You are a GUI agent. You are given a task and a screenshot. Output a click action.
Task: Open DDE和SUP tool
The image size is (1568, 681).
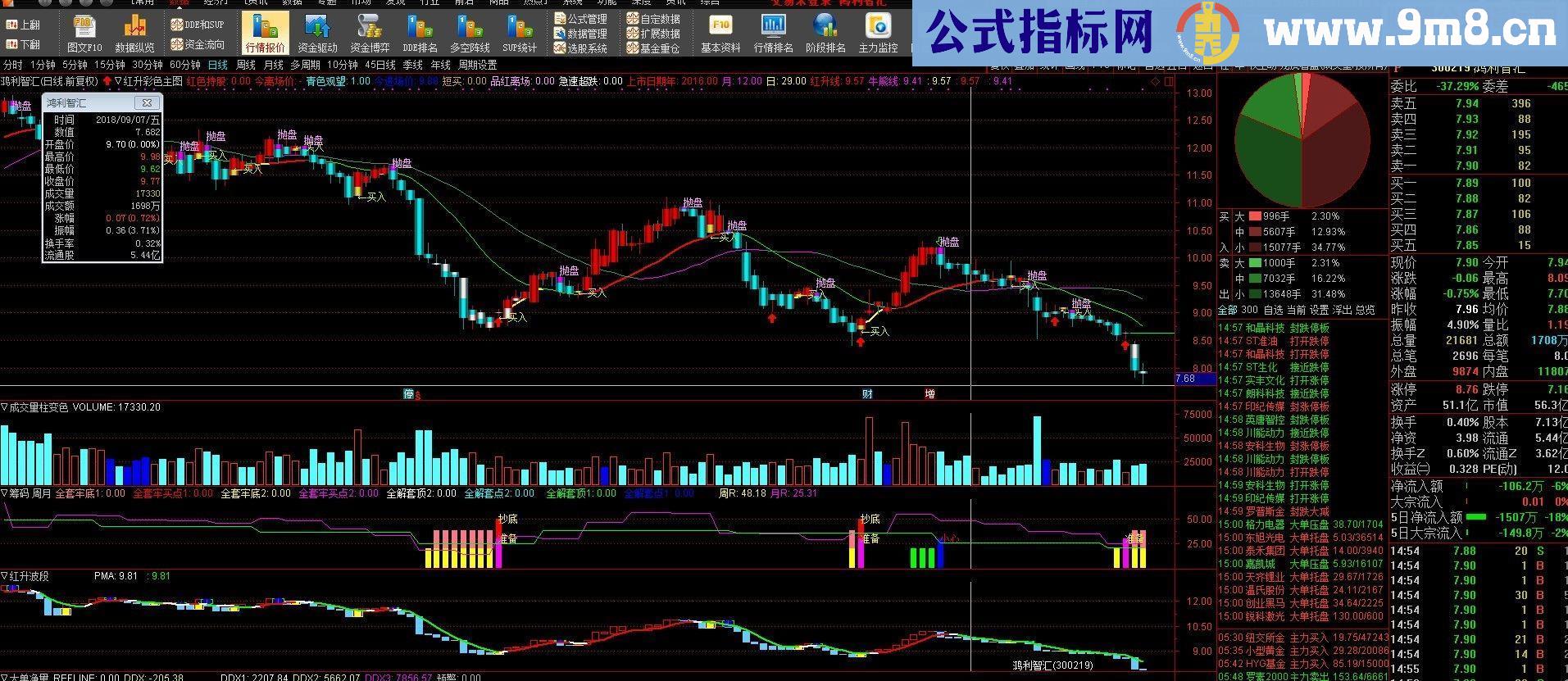(x=198, y=25)
